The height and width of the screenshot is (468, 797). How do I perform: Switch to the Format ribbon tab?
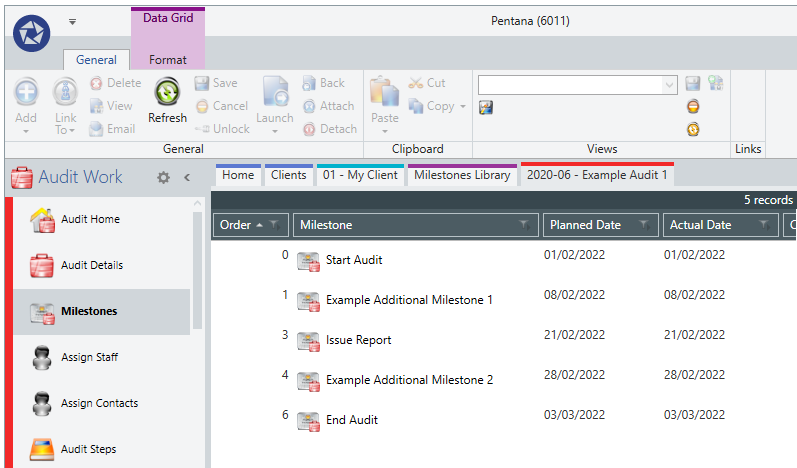click(x=168, y=60)
